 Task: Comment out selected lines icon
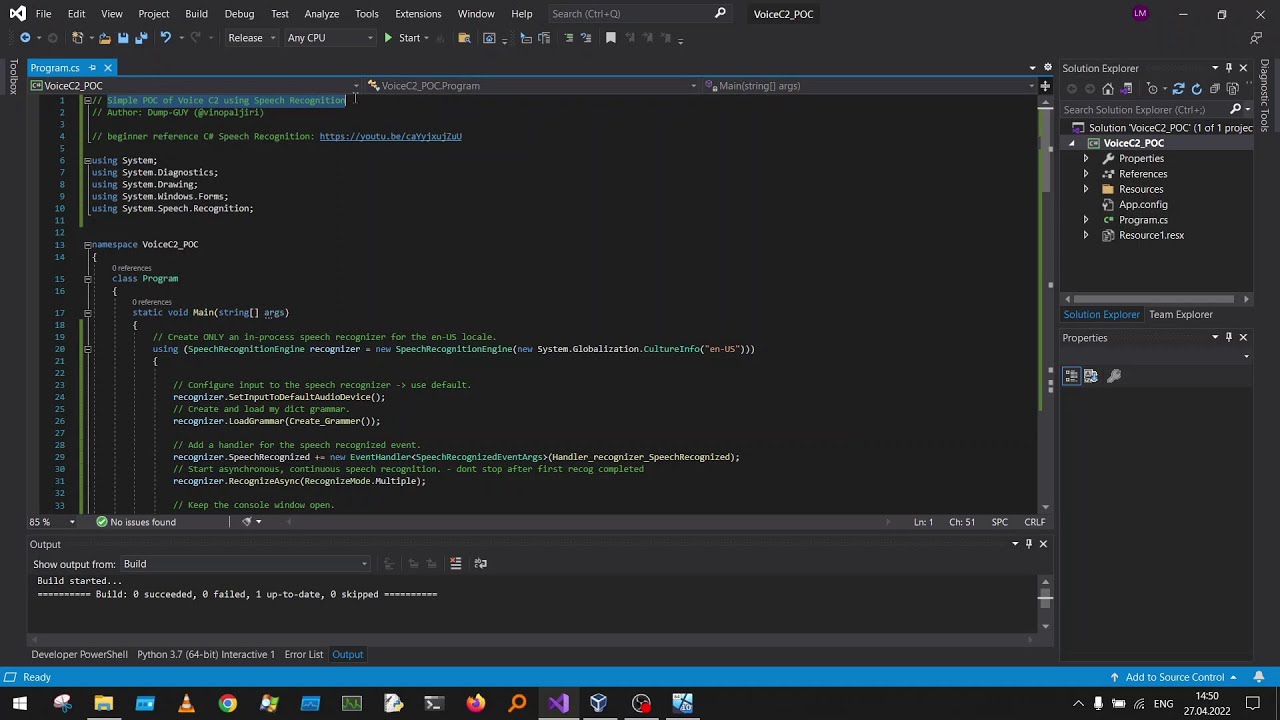[568, 38]
